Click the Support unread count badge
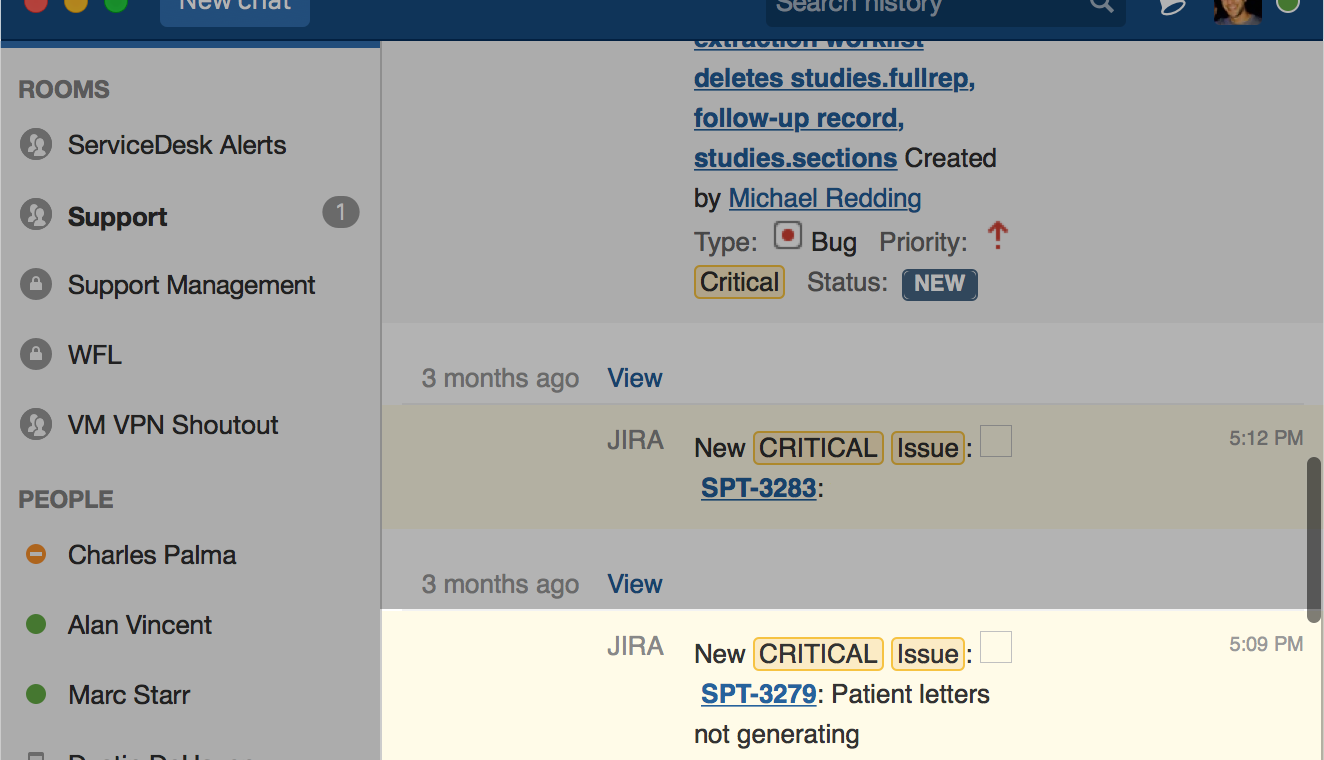 (340, 212)
